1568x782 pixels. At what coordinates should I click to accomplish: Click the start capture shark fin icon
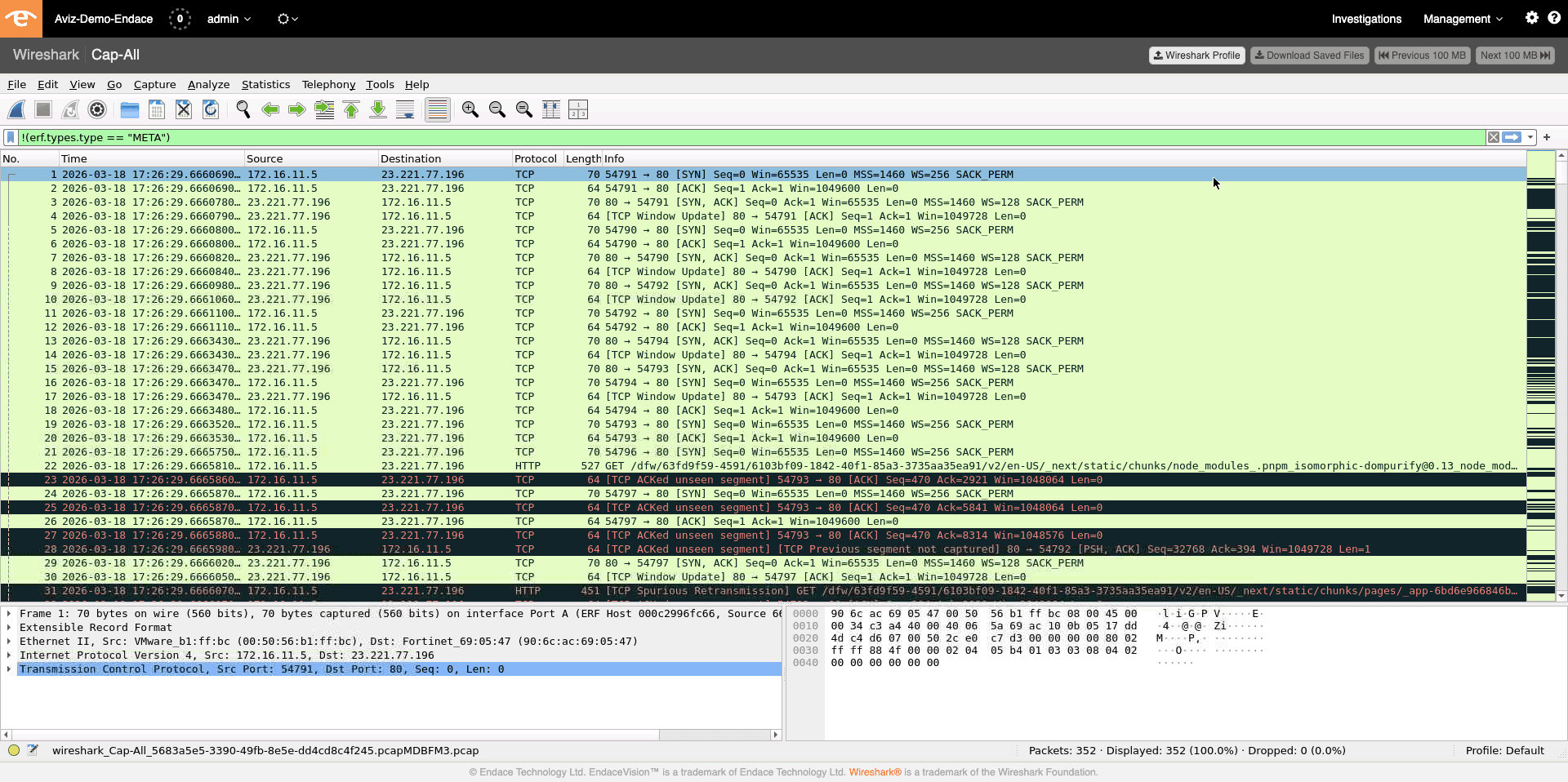16,109
